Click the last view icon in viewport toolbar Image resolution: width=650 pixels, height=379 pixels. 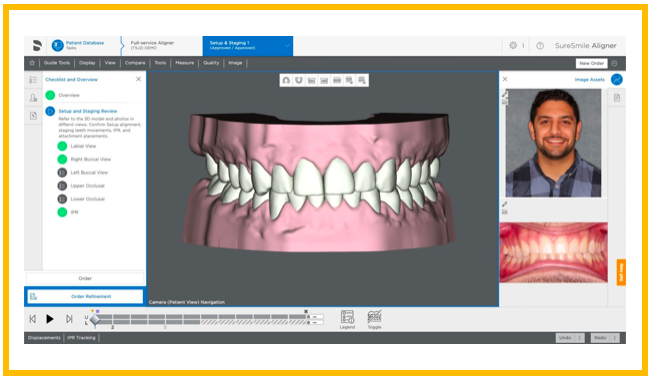362,80
